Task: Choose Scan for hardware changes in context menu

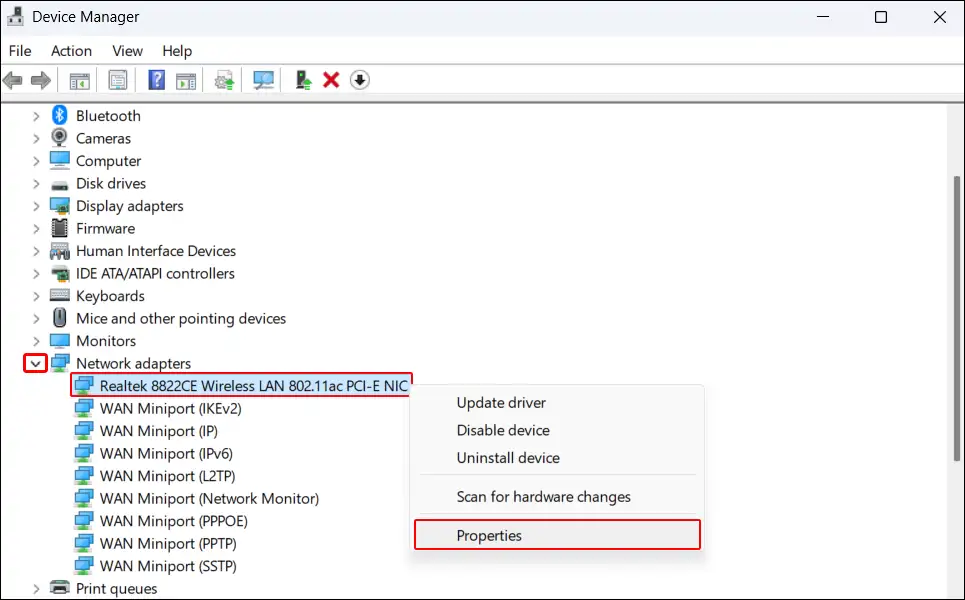Action: point(557,497)
